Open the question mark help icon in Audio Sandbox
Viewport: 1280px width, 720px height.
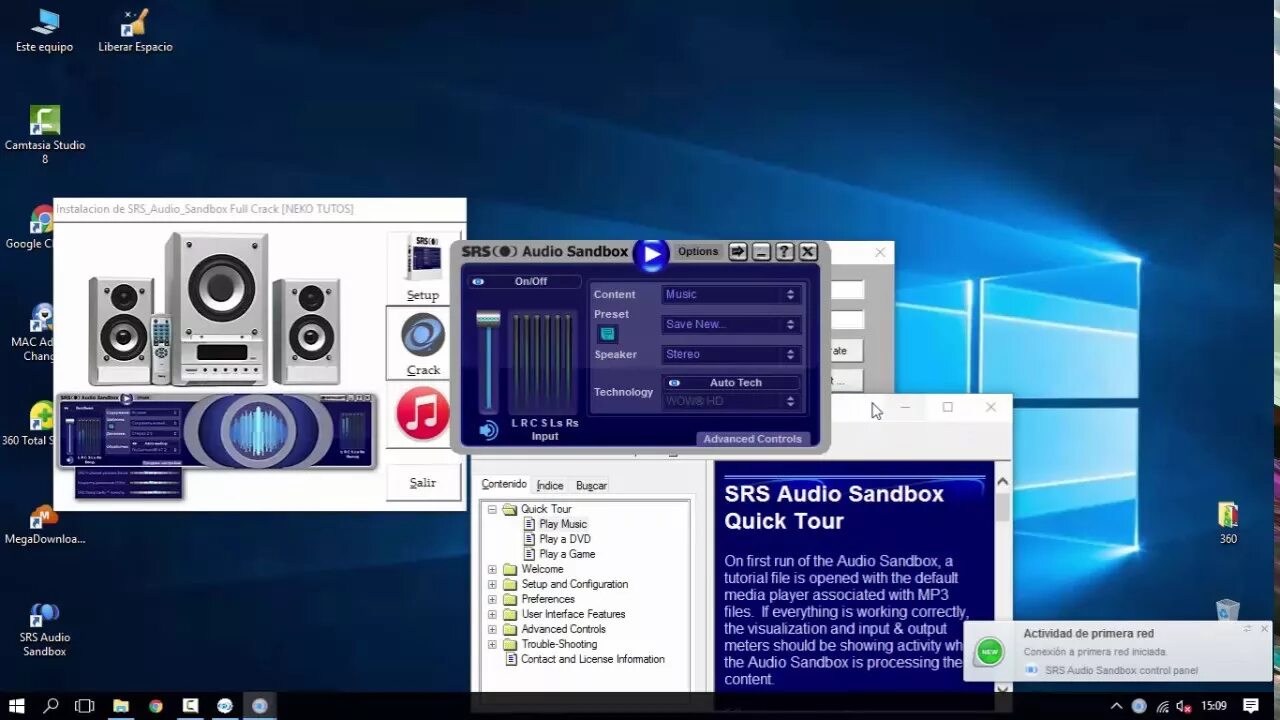click(785, 252)
